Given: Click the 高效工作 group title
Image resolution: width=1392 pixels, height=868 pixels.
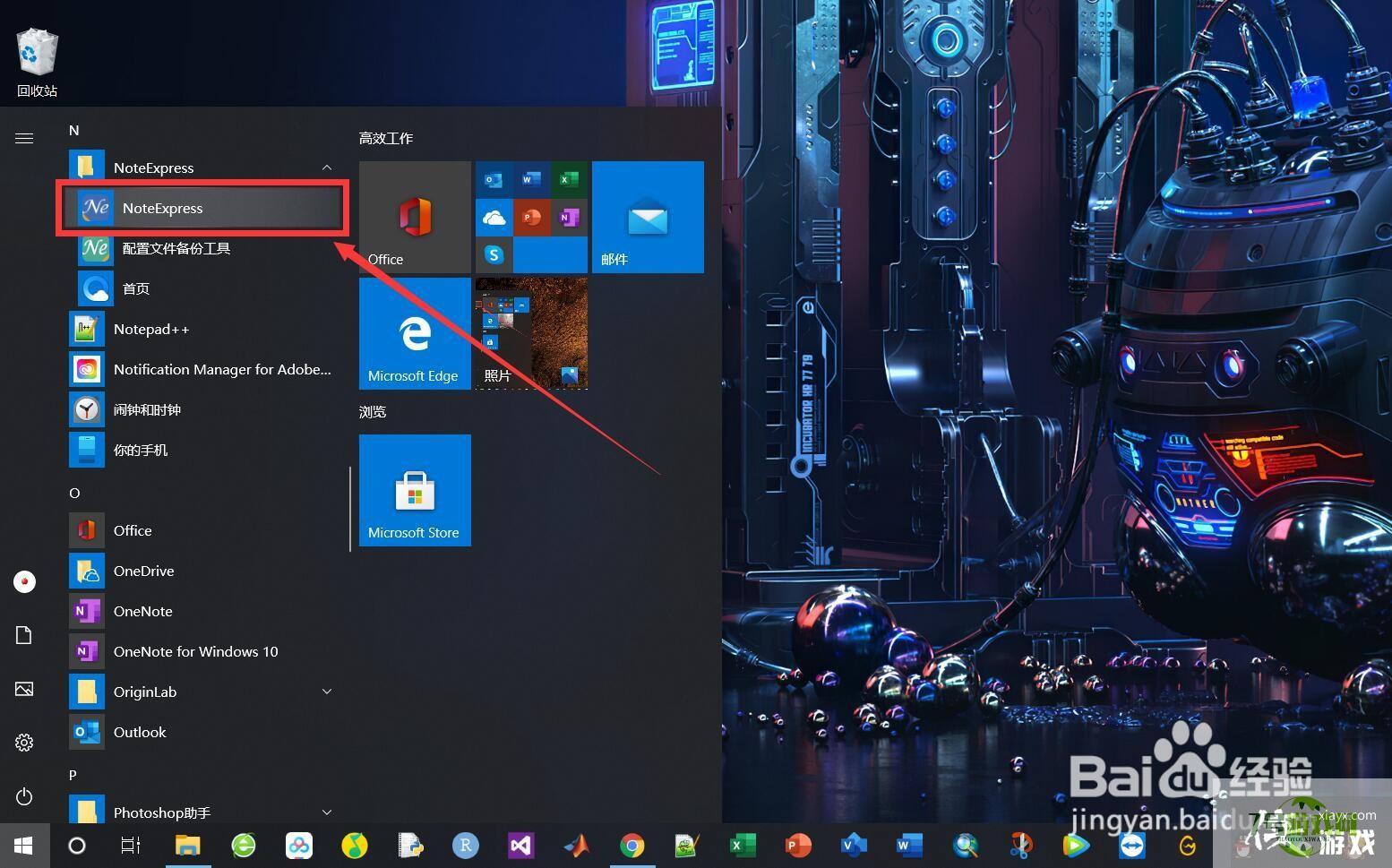Looking at the screenshot, I should (386, 138).
